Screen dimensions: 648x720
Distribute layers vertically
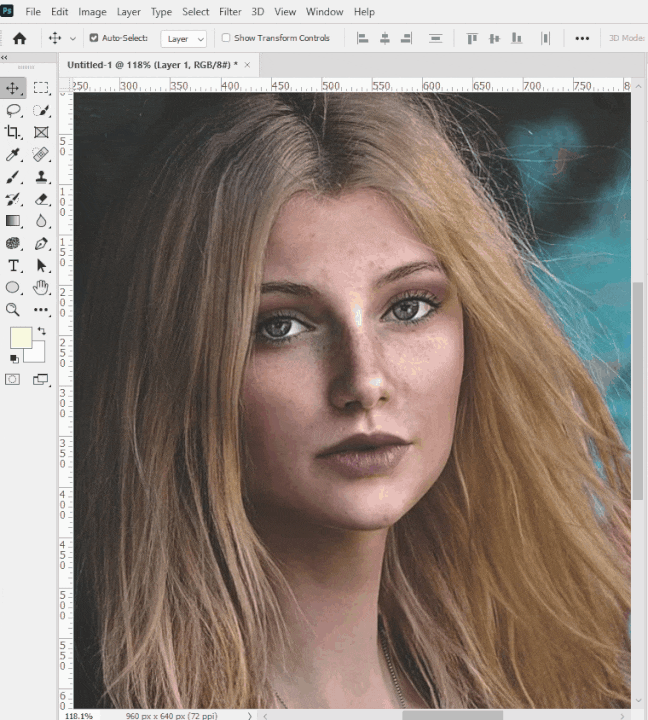tap(435, 39)
